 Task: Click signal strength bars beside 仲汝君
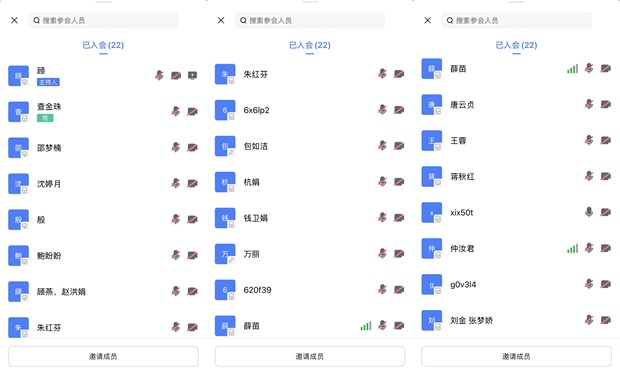572,248
